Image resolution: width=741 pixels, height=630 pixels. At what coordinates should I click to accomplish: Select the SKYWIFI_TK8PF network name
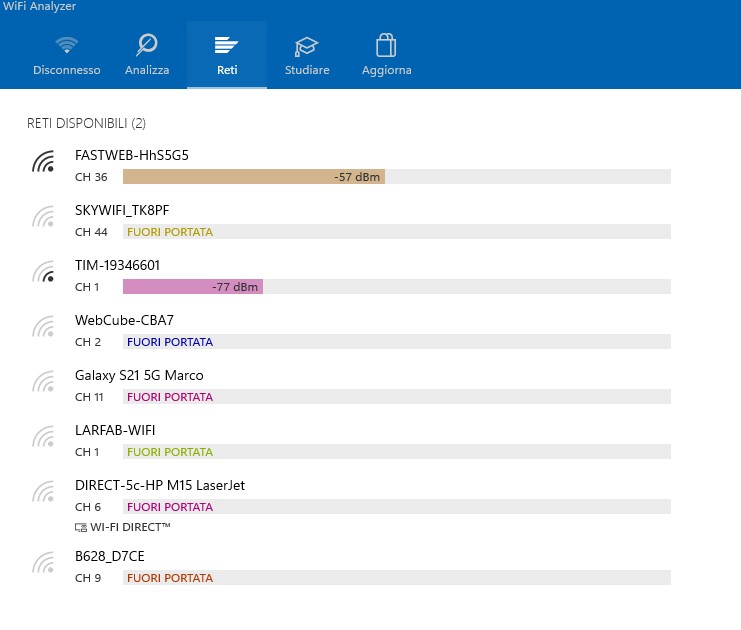122,210
